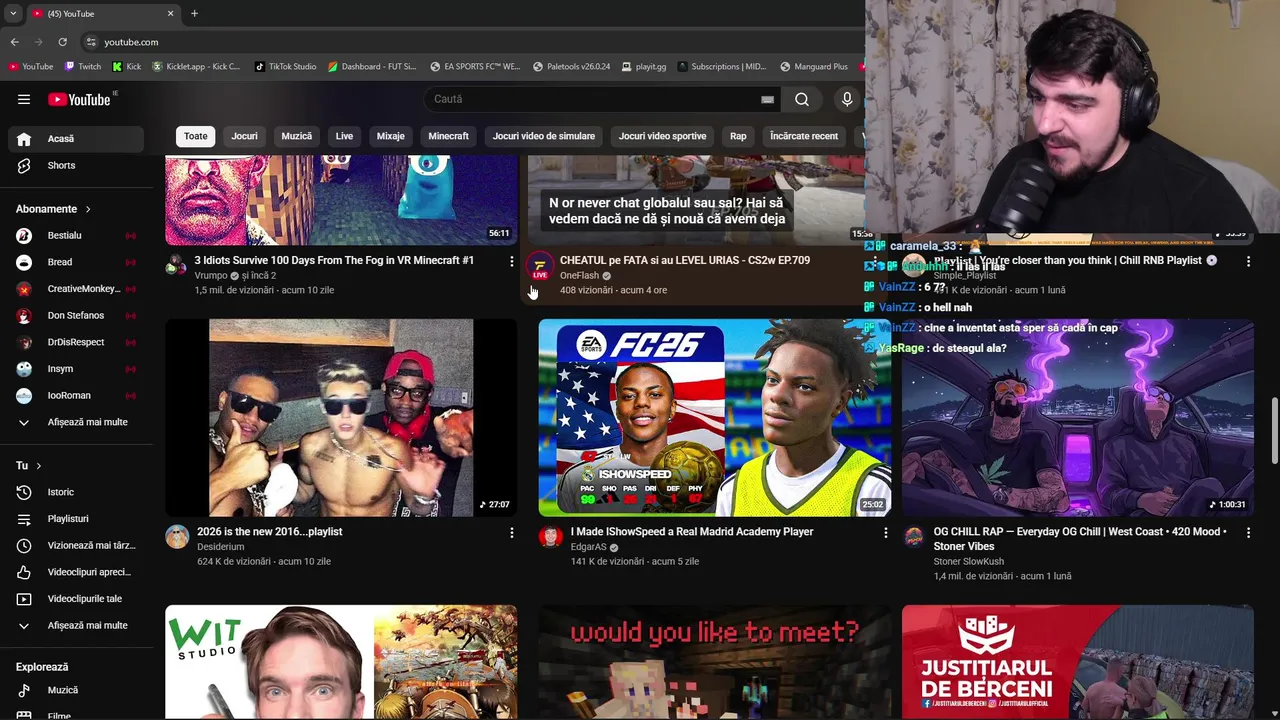Select the Toate filter chip

pyautogui.click(x=196, y=136)
